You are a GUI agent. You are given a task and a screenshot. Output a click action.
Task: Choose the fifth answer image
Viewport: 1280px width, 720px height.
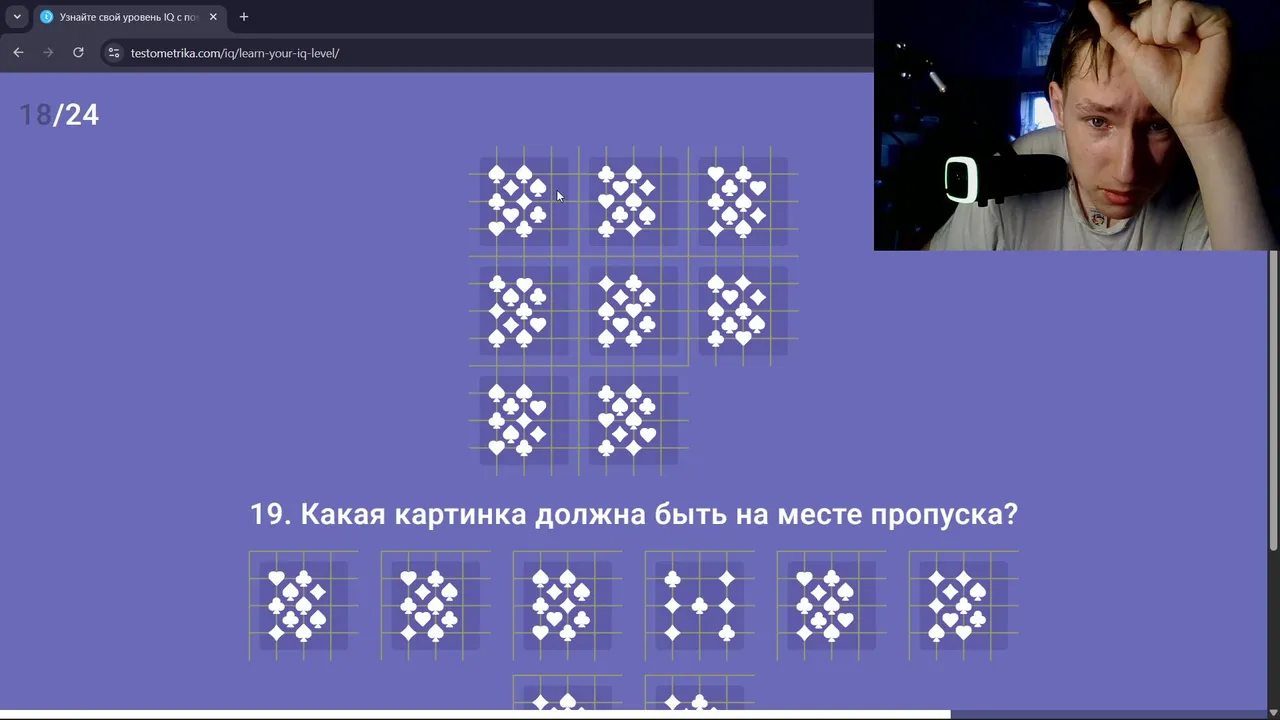pyautogui.click(x=832, y=605)
